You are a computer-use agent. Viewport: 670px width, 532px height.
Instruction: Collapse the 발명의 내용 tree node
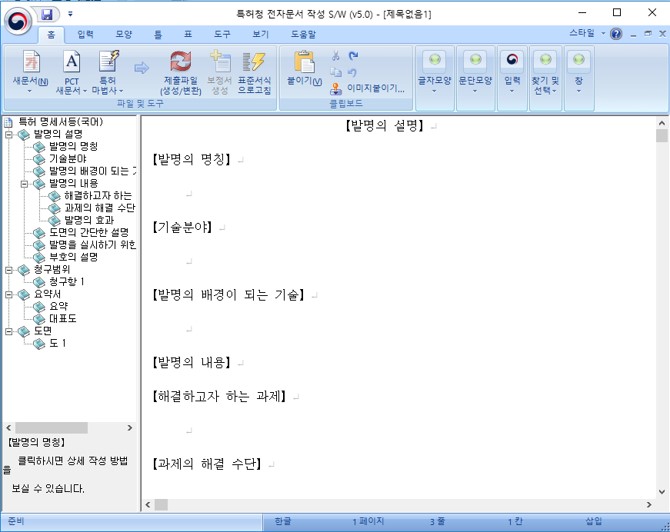(x=24, y=184)
